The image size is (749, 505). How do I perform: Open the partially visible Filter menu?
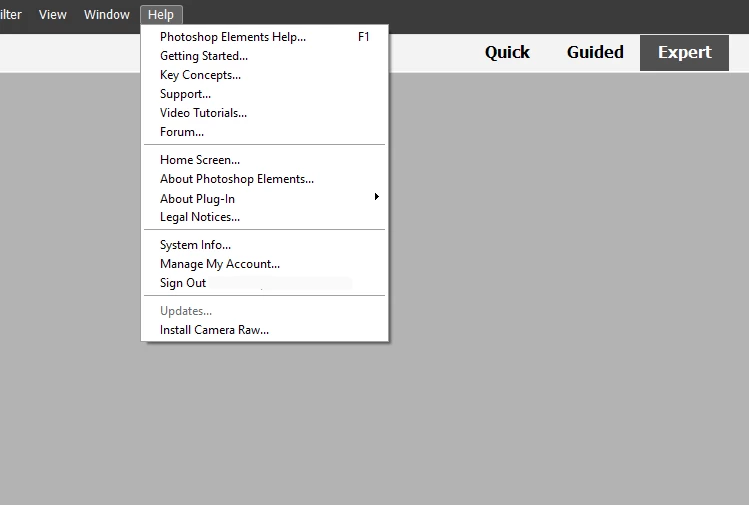pyautogui.click(x=11, y=15)
